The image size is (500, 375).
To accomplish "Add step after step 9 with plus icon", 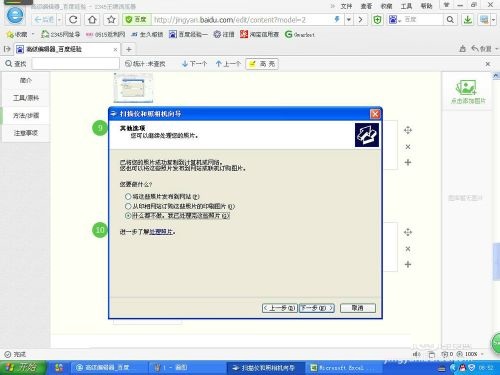I will pyautogui.click(x=408, y=162).
